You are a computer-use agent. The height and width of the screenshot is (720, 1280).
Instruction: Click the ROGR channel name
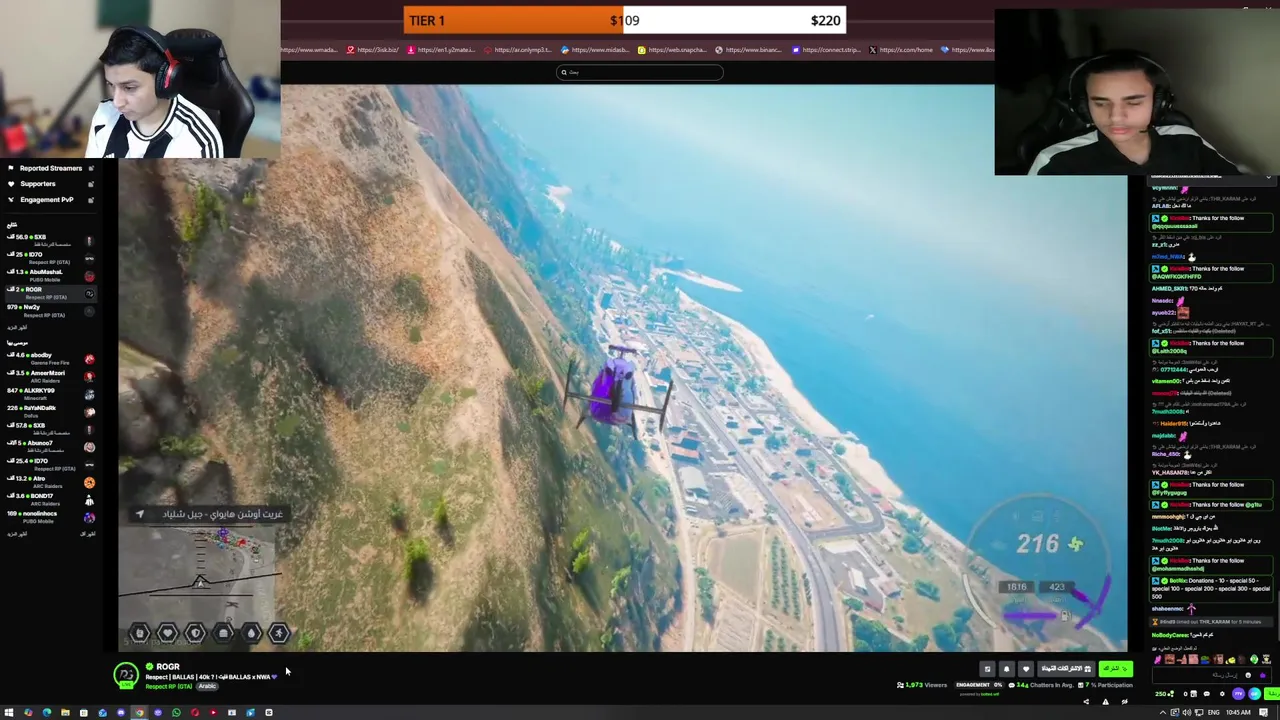(167, 667)
